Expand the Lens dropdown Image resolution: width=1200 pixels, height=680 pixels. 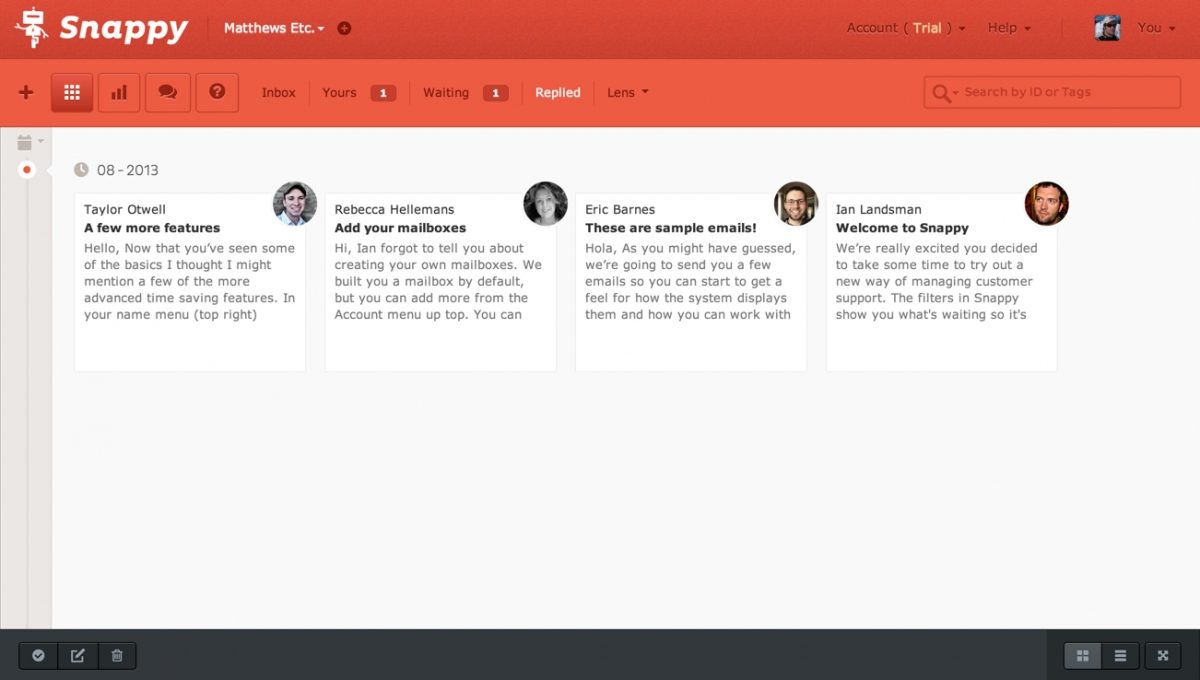[628, 92]
